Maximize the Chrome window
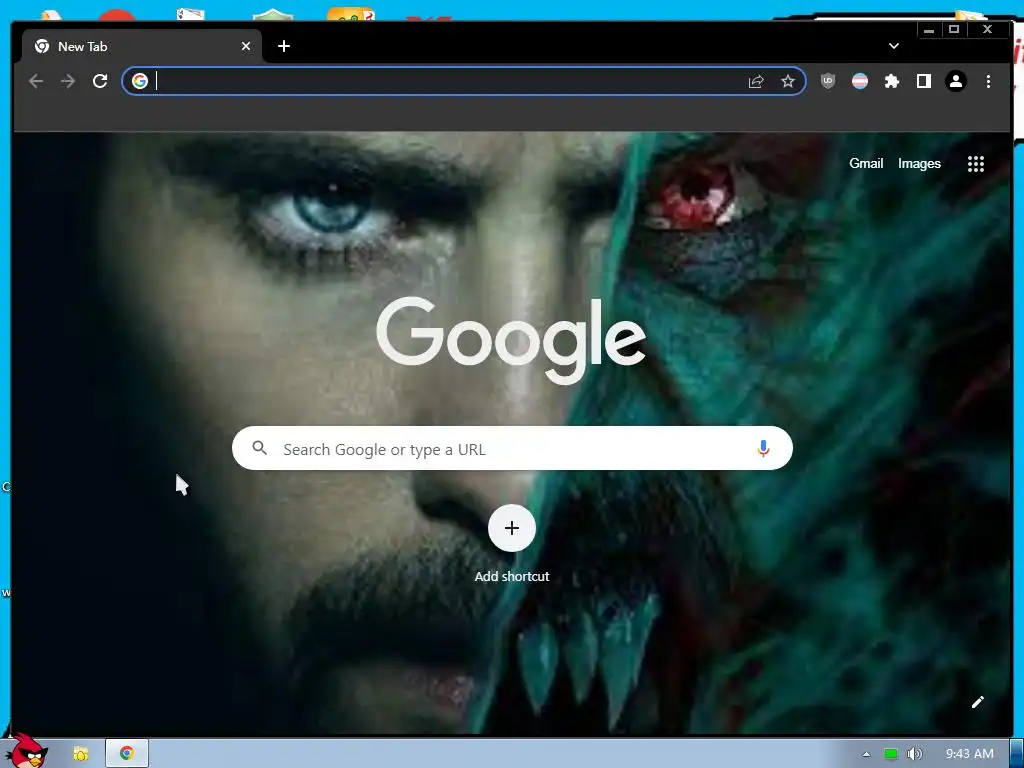This screenshot has height=768, width=1024. pos(954,30)
